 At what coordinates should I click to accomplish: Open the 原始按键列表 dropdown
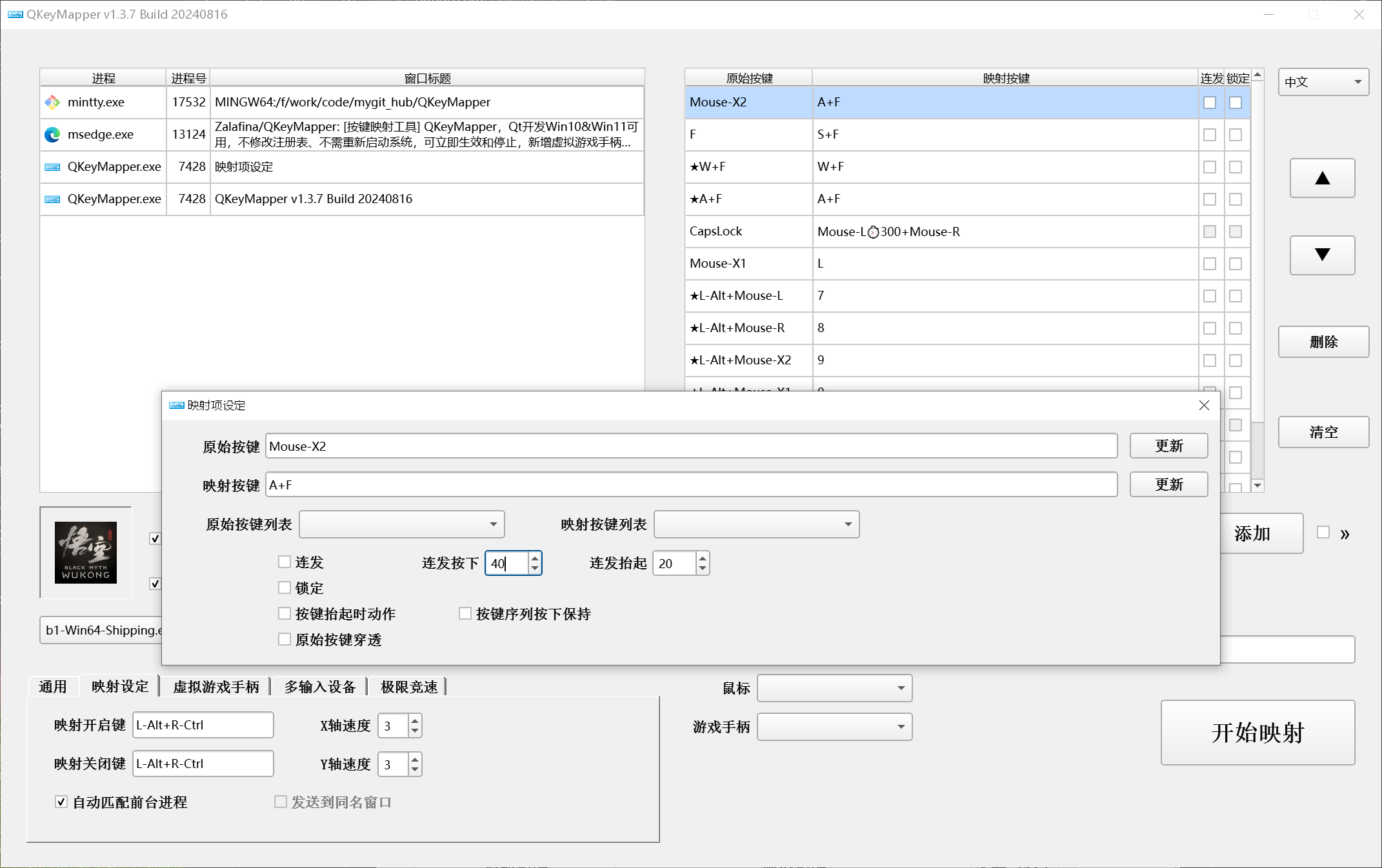tap(401, 524)
